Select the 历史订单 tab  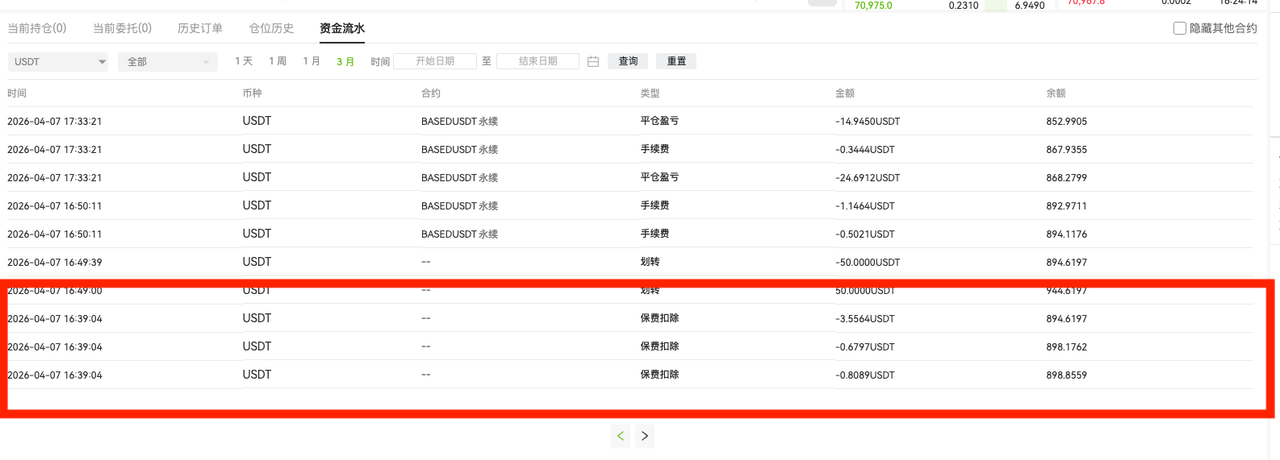(200, 28)
